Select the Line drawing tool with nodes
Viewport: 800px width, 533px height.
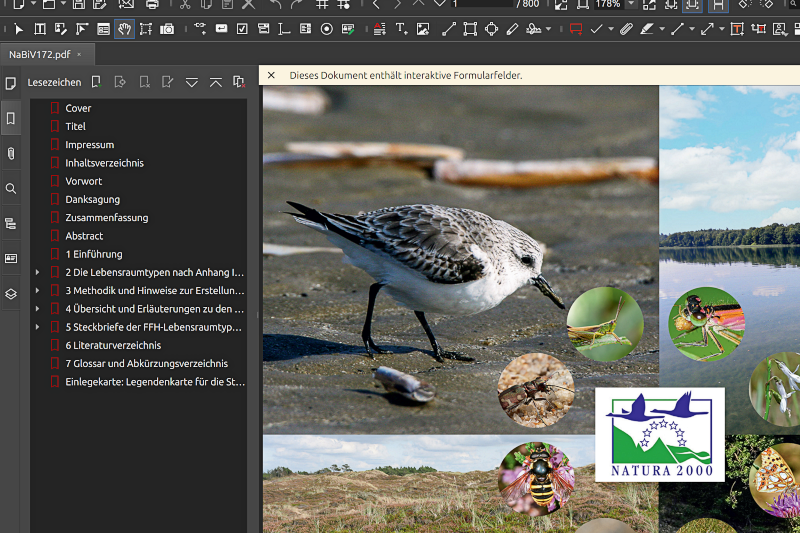click(x=449, y=29)
